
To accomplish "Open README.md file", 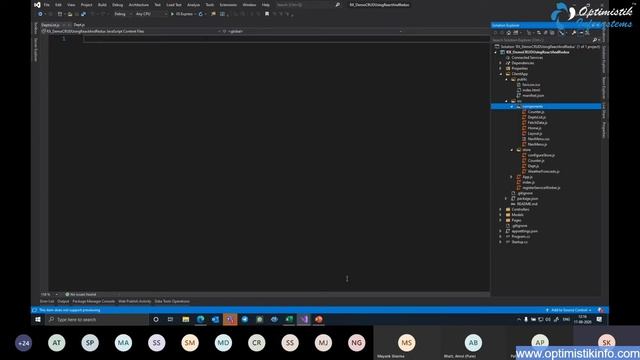I will click(527, 204).
